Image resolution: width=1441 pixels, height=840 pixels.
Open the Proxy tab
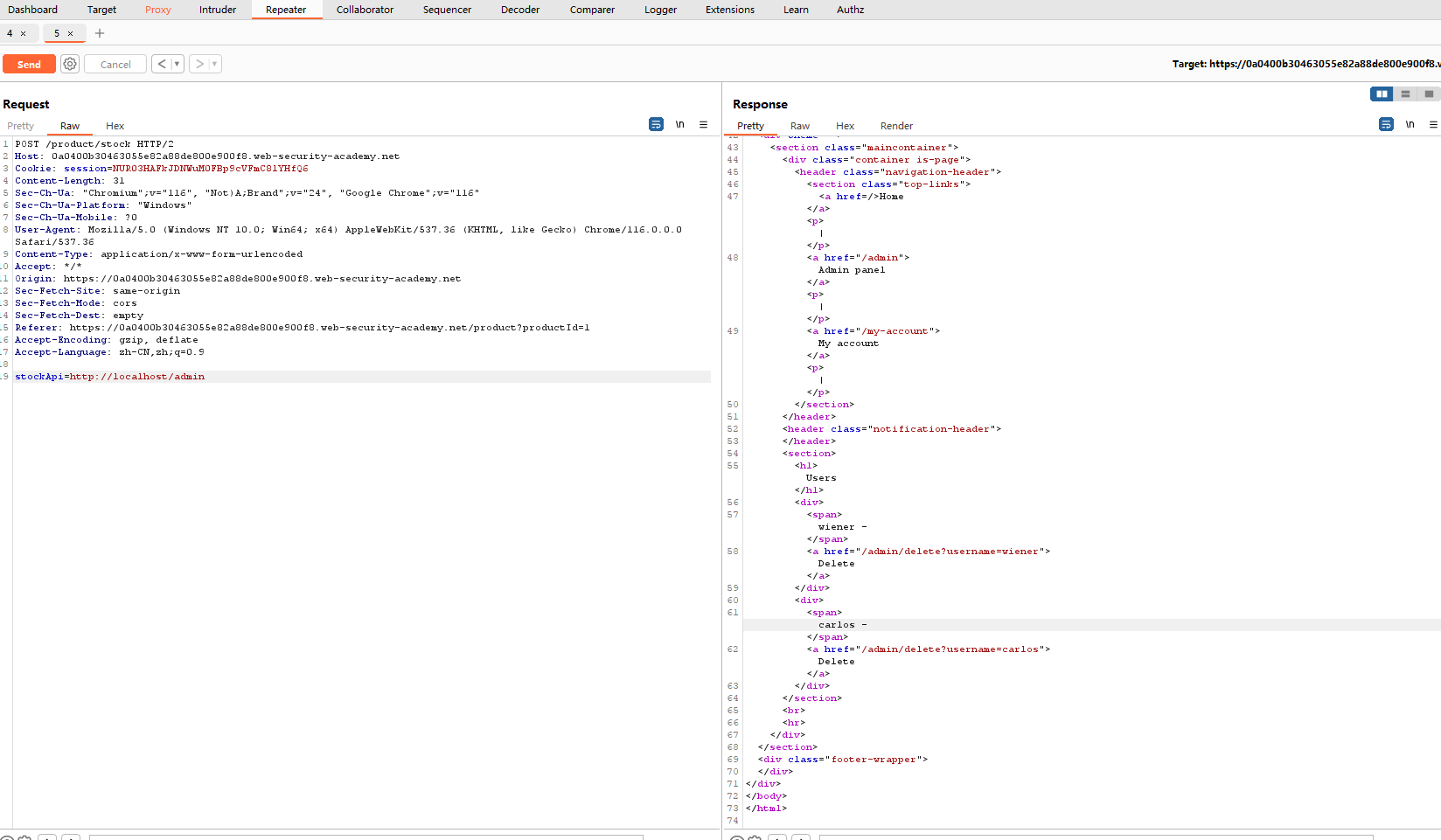158,10
